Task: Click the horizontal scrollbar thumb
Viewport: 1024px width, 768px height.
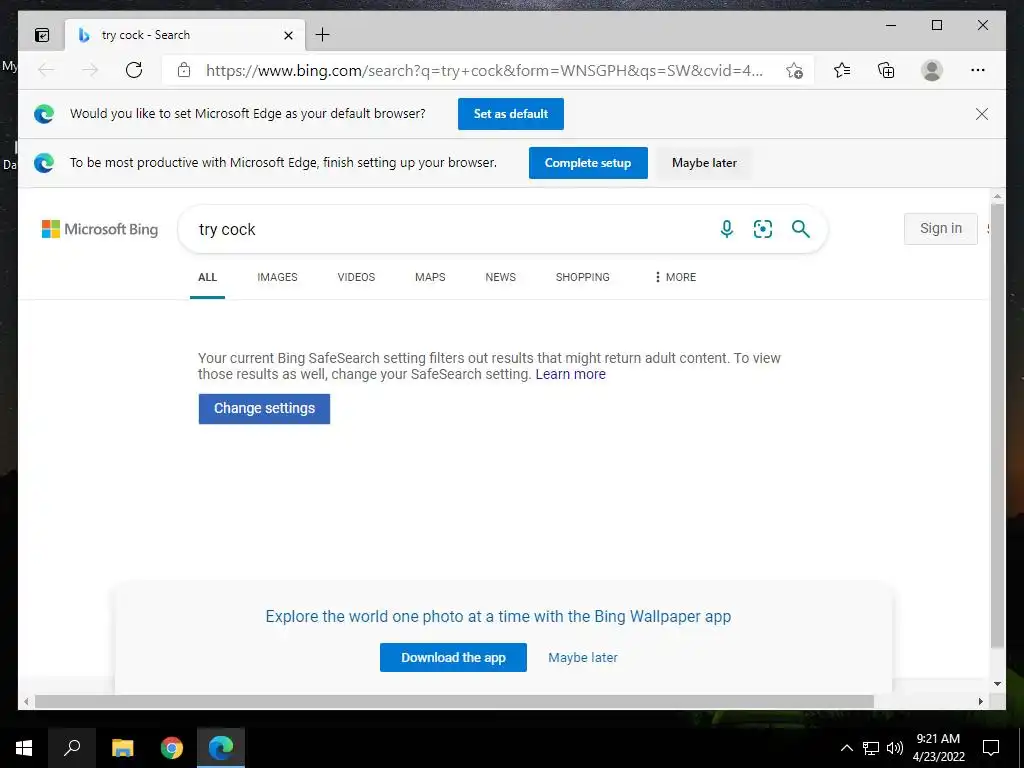Action: click(x=454, y=701)
